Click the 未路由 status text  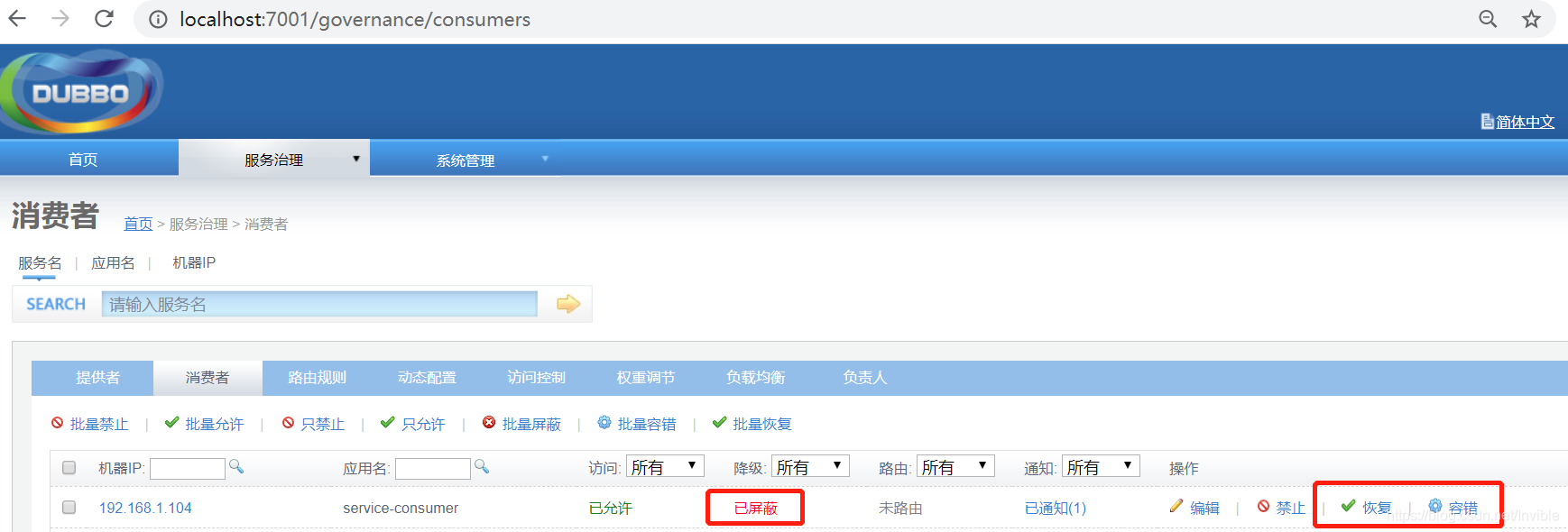coord(900,508)
